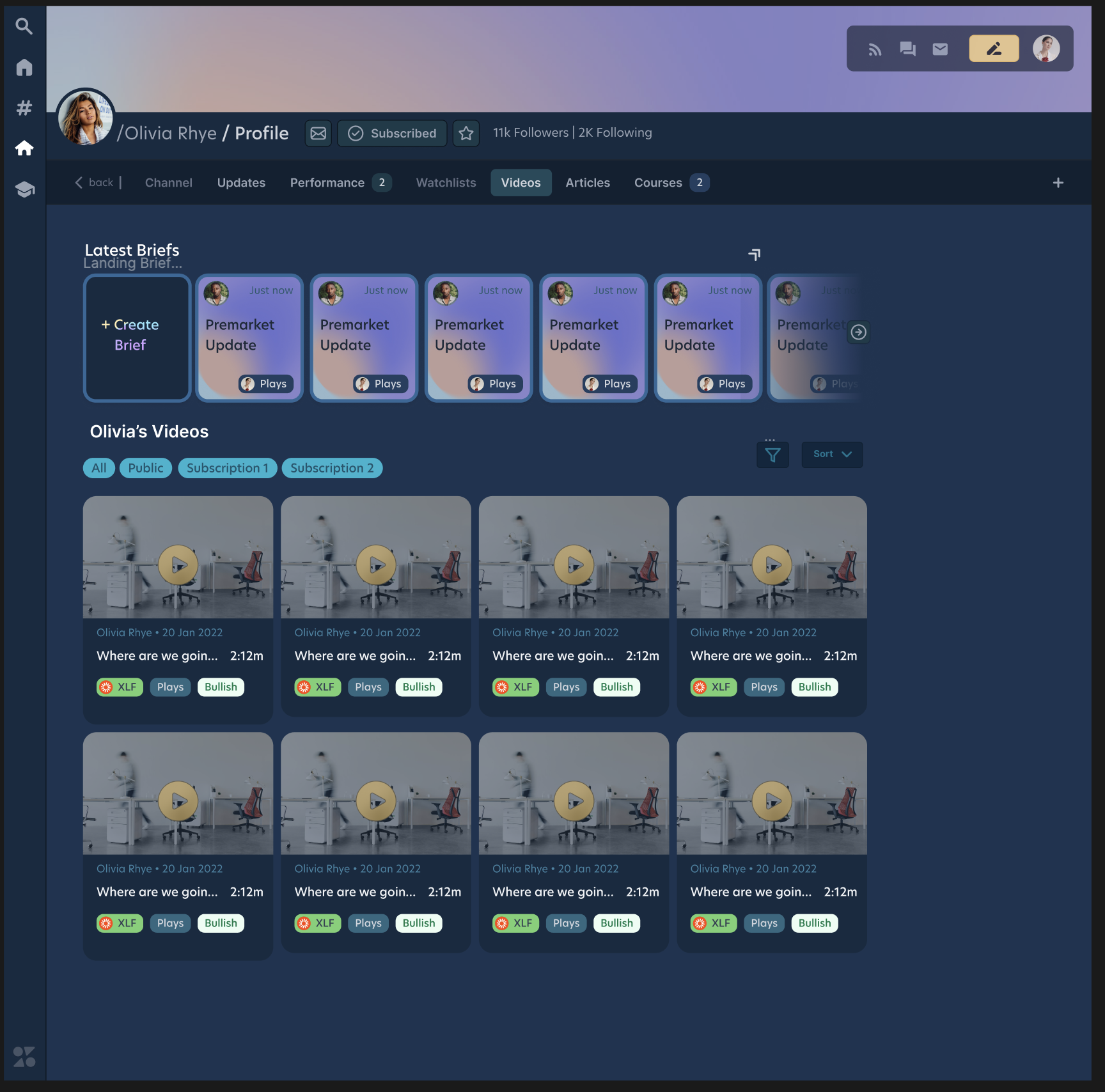Click the plus icon on the tab bar
This screenshot has height=1092, width=1105.
tap(1058, 183)
